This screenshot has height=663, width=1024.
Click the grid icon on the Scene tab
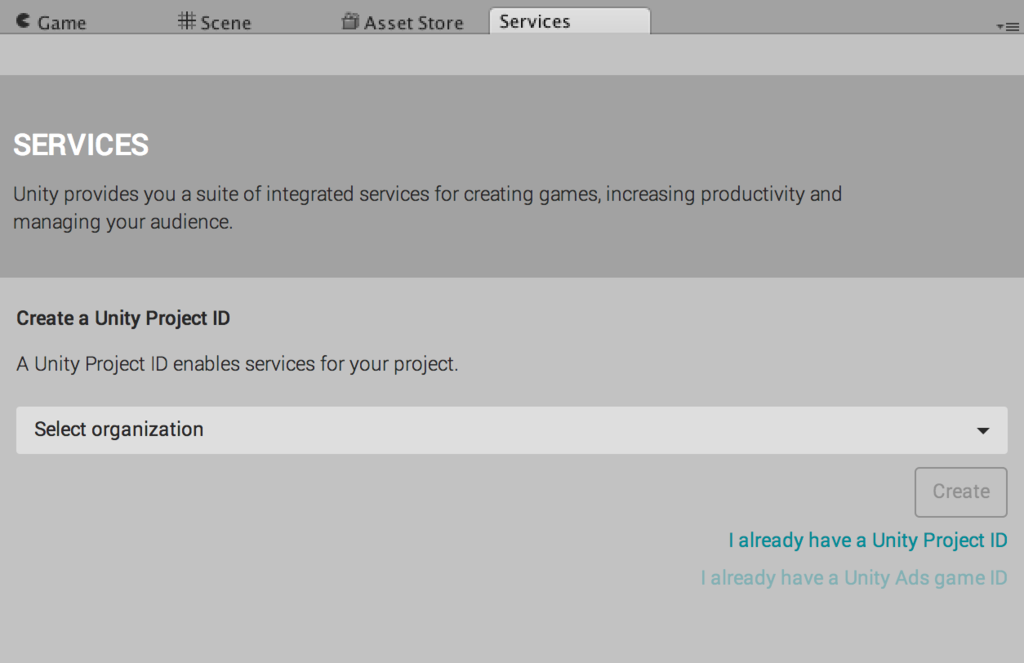click(x=187, y=21)
